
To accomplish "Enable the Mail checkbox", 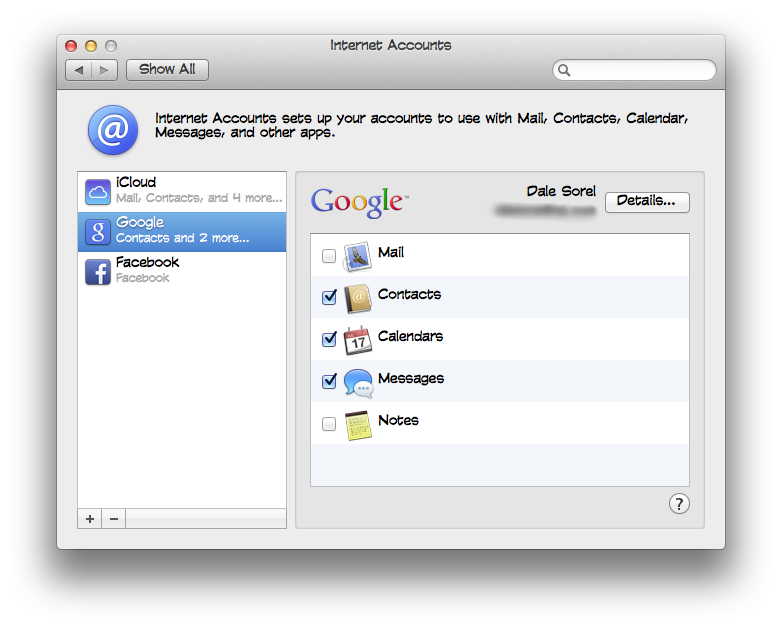I will tap(329, 256).
